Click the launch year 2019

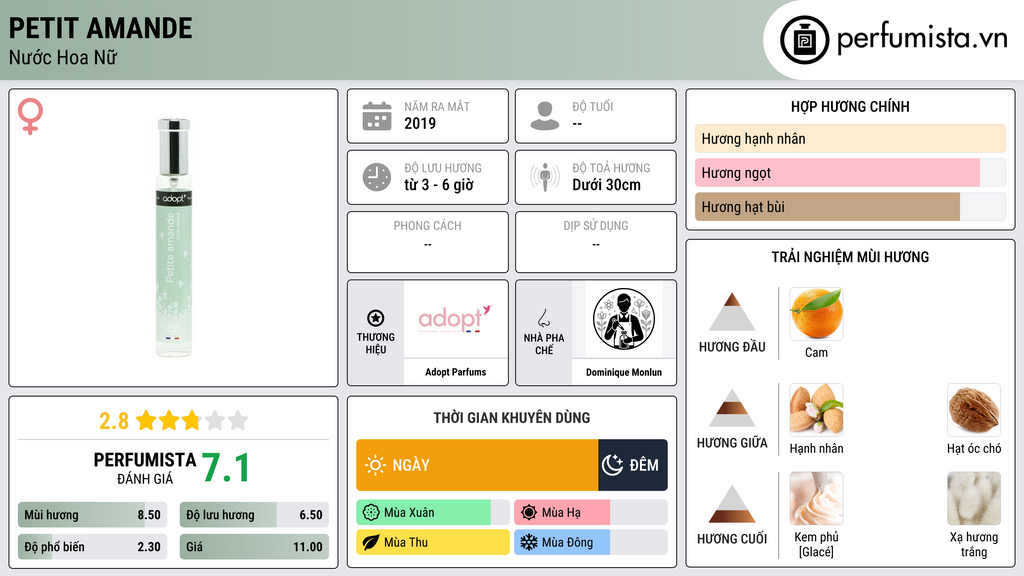tap(420, 123)
